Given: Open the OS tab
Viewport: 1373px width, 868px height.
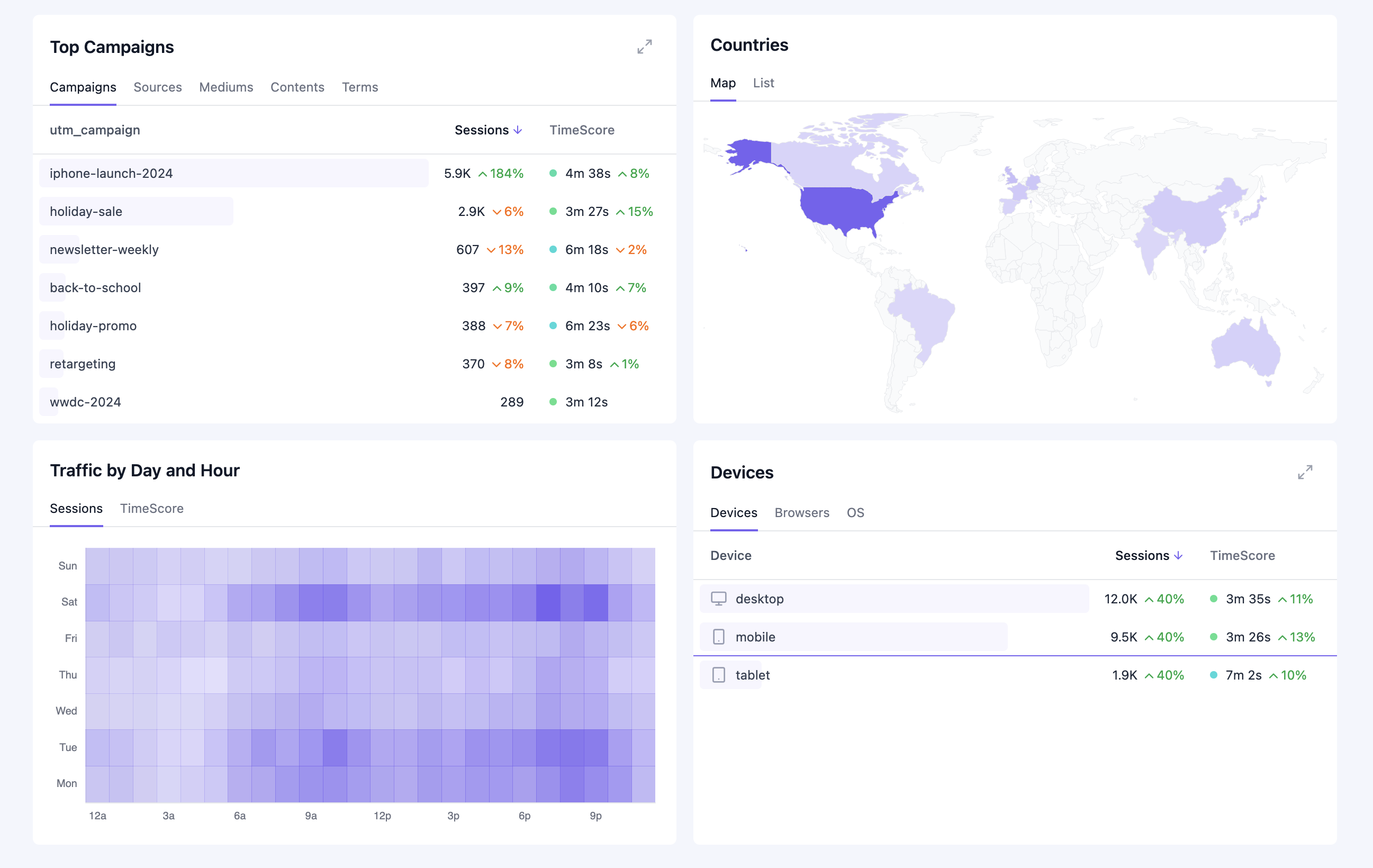Looking at the screenshot, I should (x=855, y=513).
